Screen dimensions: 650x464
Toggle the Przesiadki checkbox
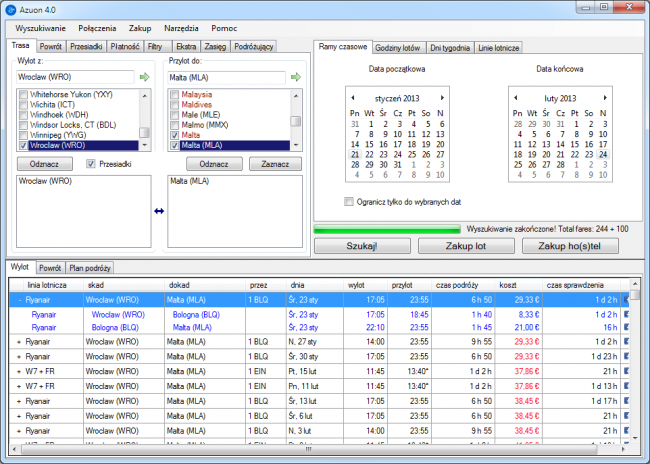(92, 164)
